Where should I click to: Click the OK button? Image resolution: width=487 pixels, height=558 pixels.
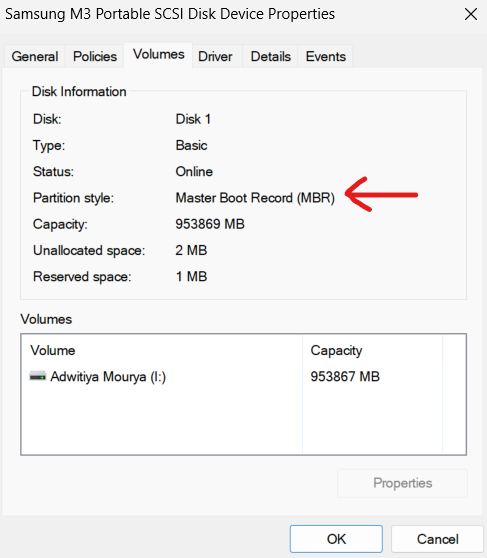coord(336,539)
